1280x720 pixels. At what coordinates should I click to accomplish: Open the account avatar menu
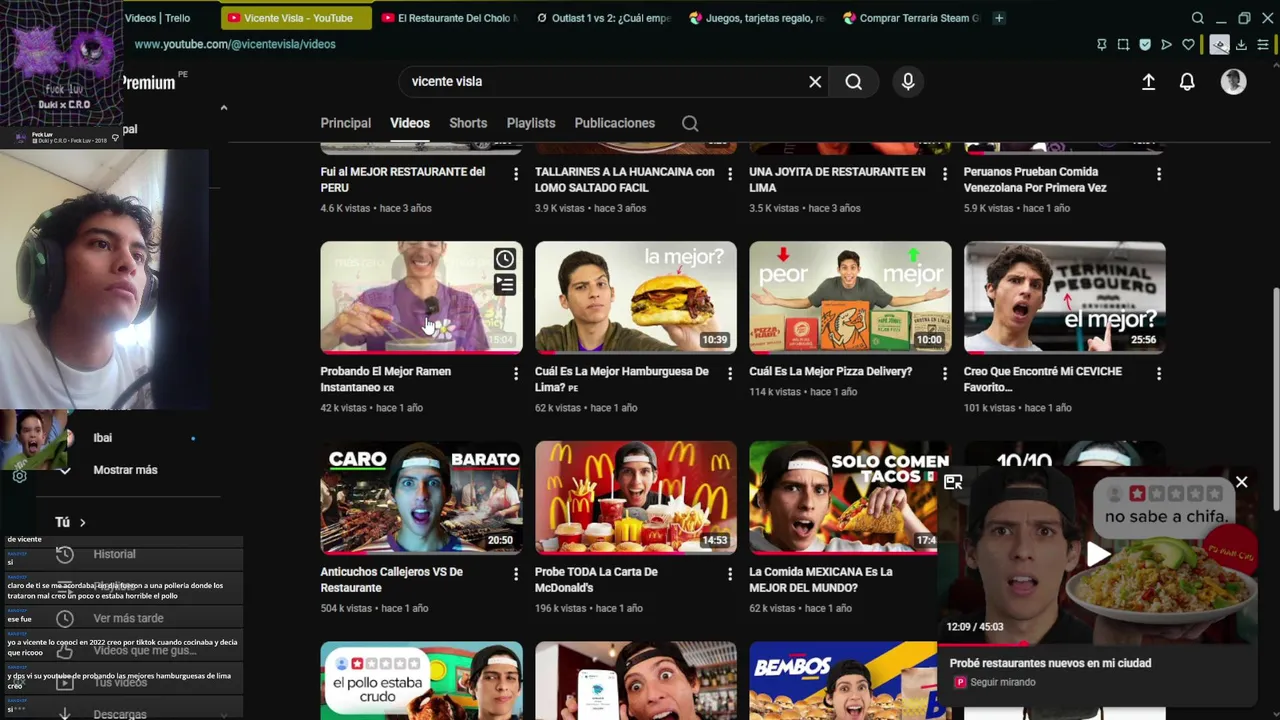(x=1233, y=82)
